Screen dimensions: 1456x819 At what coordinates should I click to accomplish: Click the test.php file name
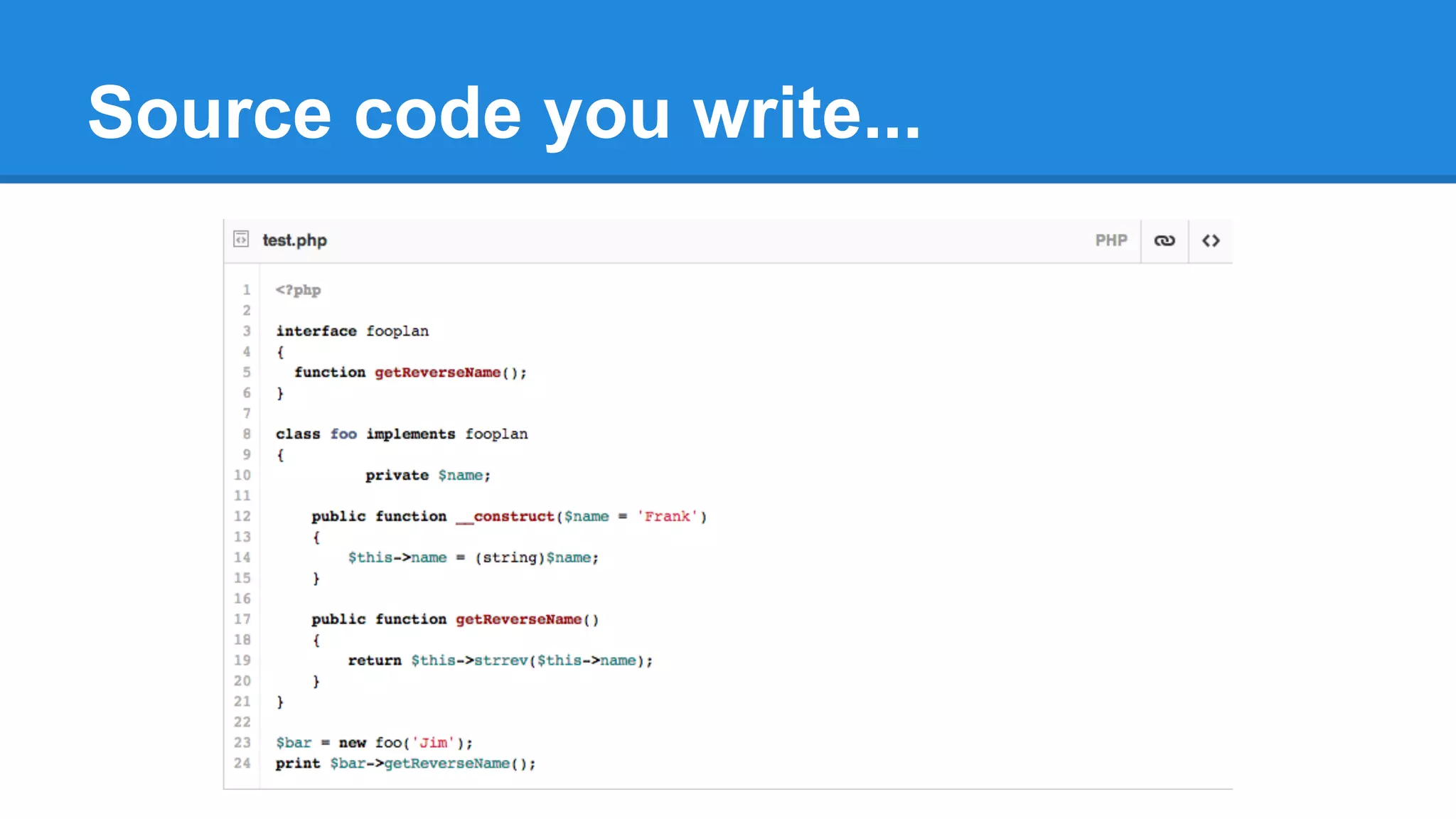[294, 240]
